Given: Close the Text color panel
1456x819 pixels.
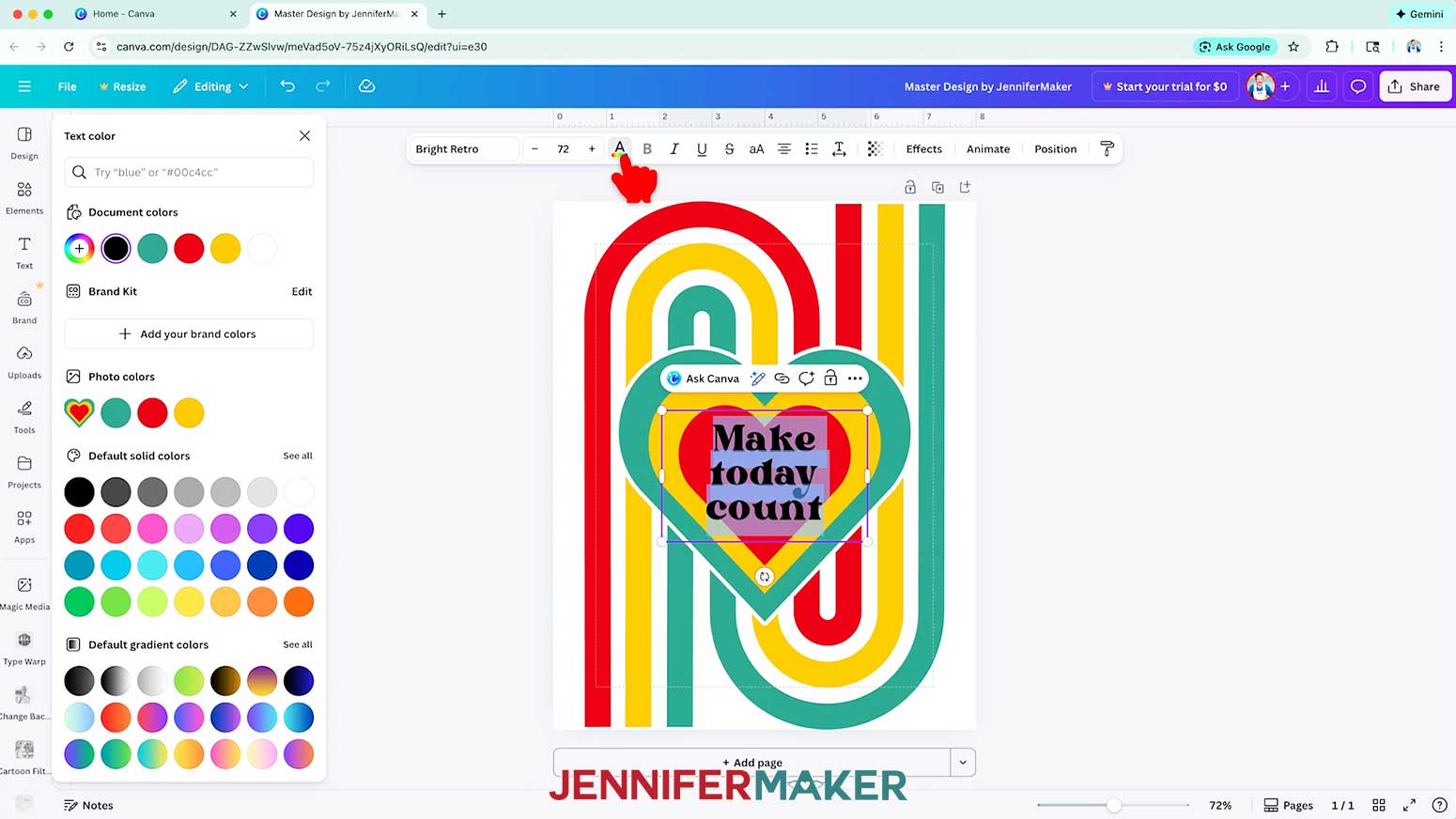Looking at the screenshot, I should [304, 136].
